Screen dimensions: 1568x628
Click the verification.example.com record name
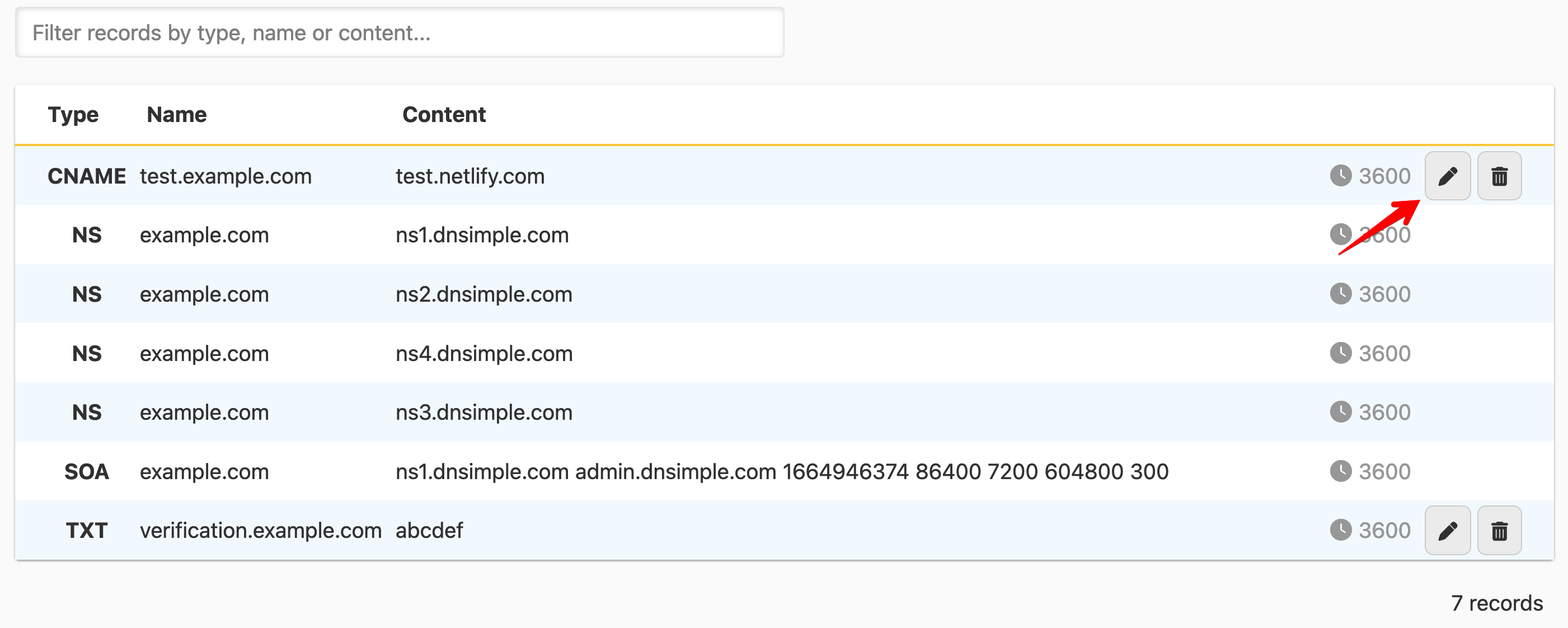click(x=261, y=531)
